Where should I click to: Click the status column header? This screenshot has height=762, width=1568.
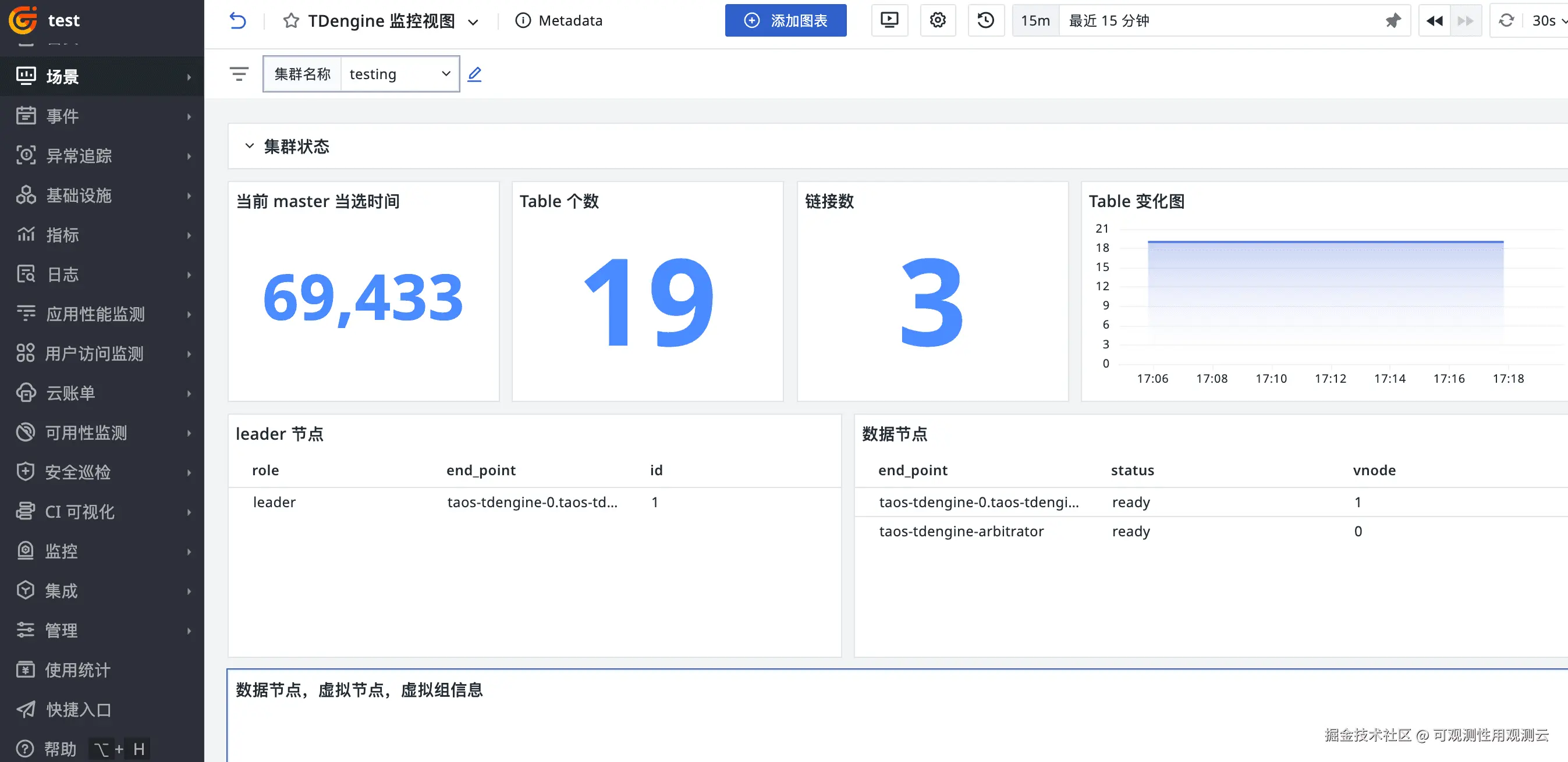click(1132, 470)
